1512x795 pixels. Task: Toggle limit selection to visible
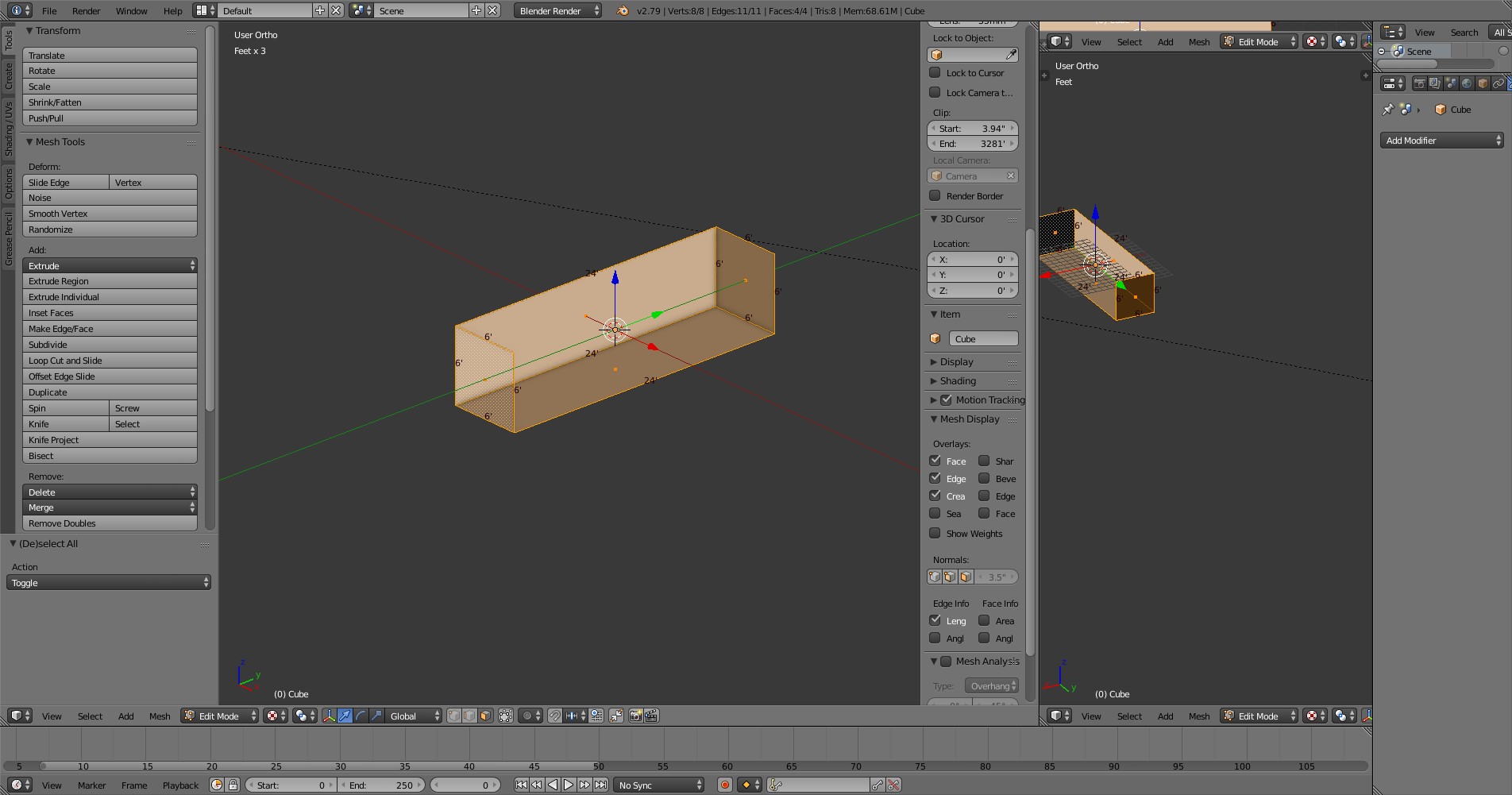(x=506, y=716)
